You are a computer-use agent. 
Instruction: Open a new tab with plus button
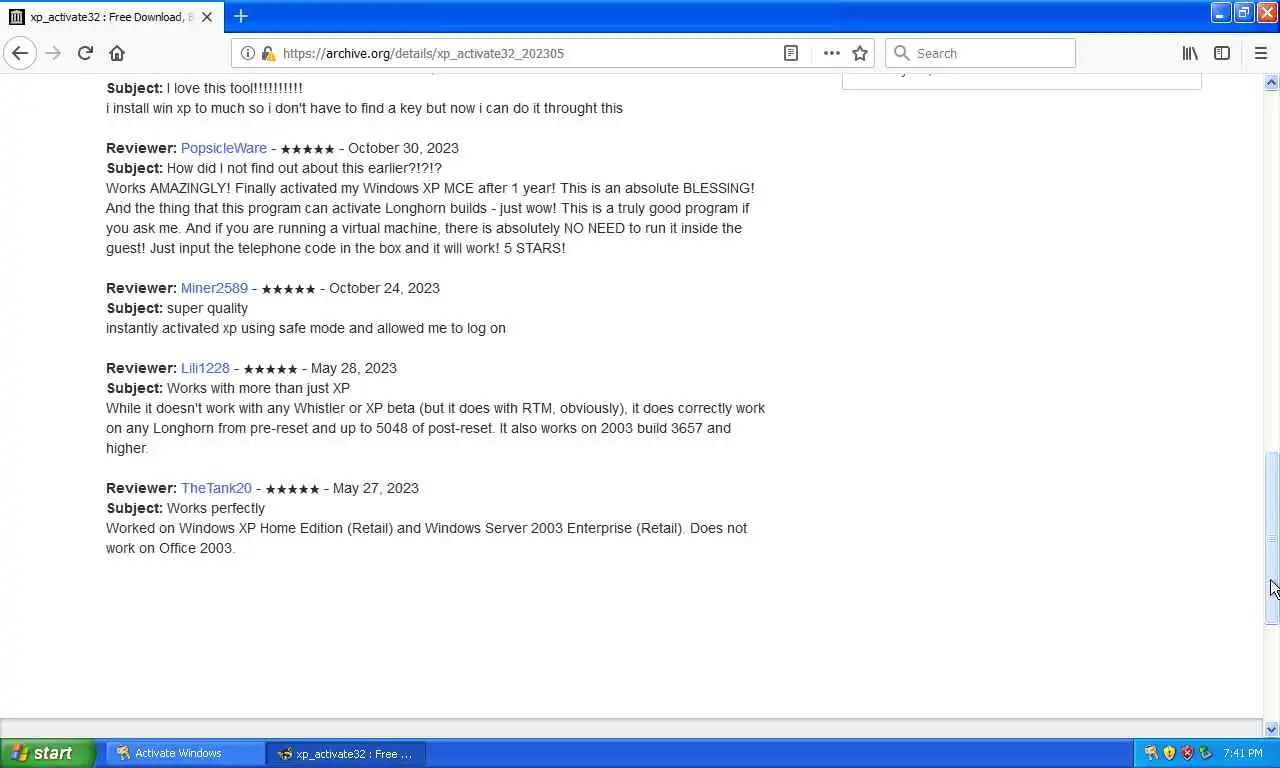(241, 16)
